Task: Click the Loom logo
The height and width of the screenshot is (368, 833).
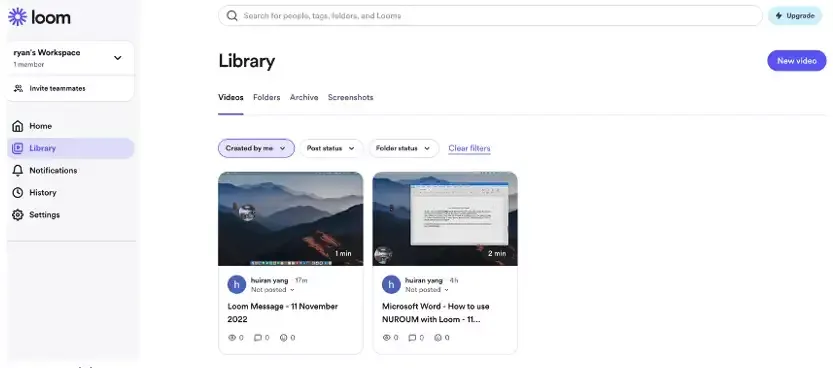Action: point(39,17)
